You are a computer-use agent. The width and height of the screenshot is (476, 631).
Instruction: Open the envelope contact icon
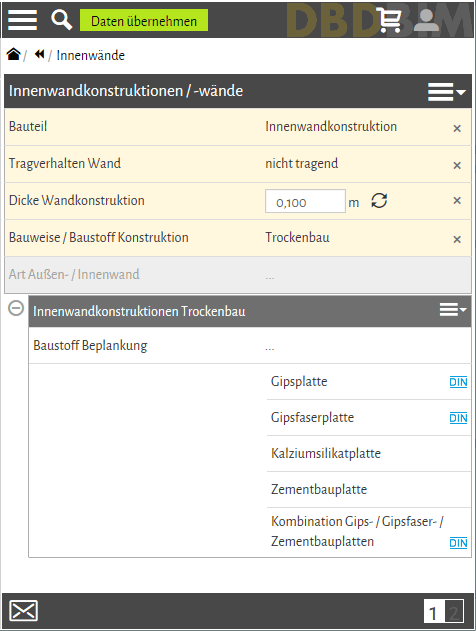click(23, 610)
